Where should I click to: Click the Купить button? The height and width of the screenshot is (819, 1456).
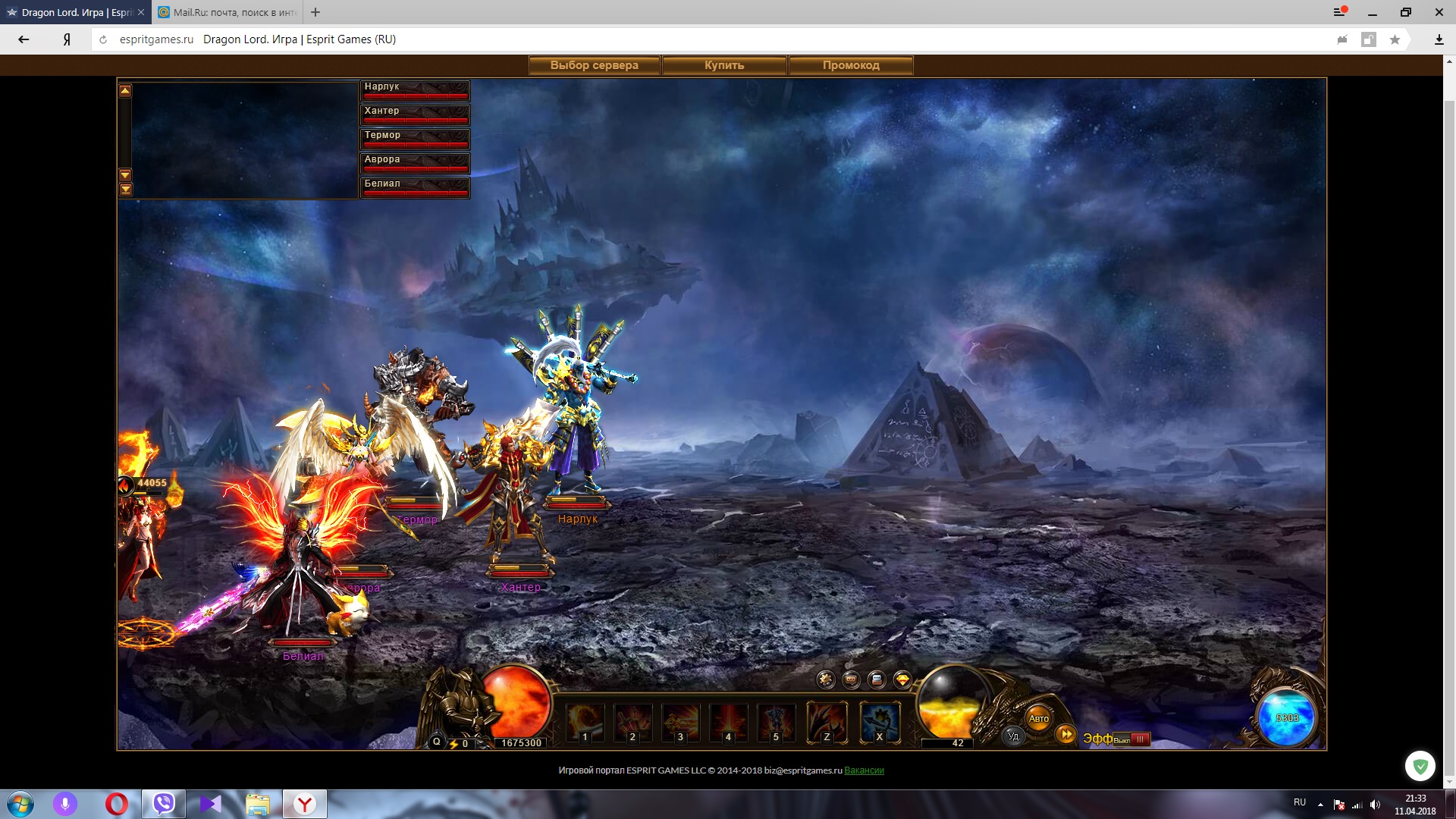[x=724, y=65]
